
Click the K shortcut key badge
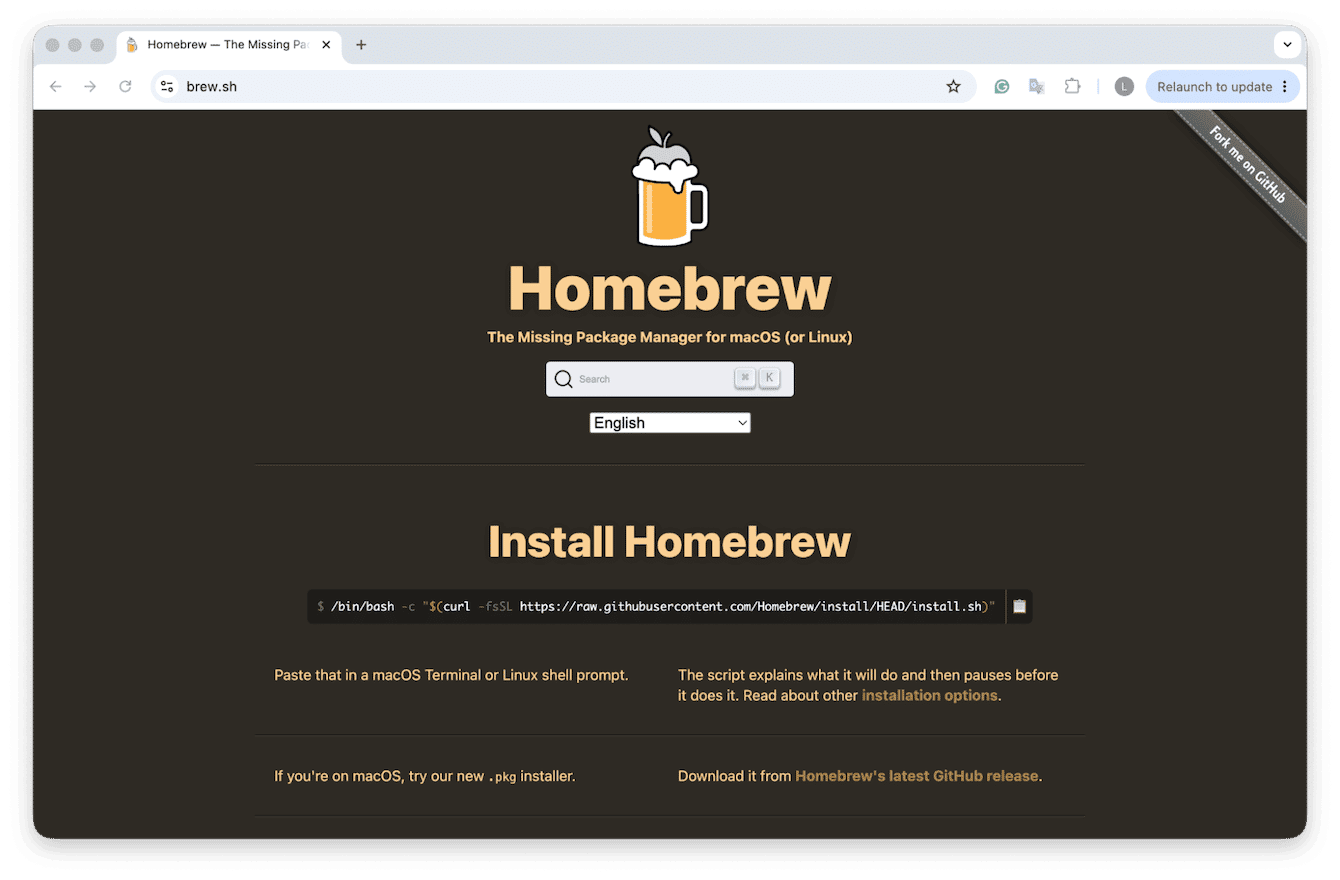click(x=769, y=378)
